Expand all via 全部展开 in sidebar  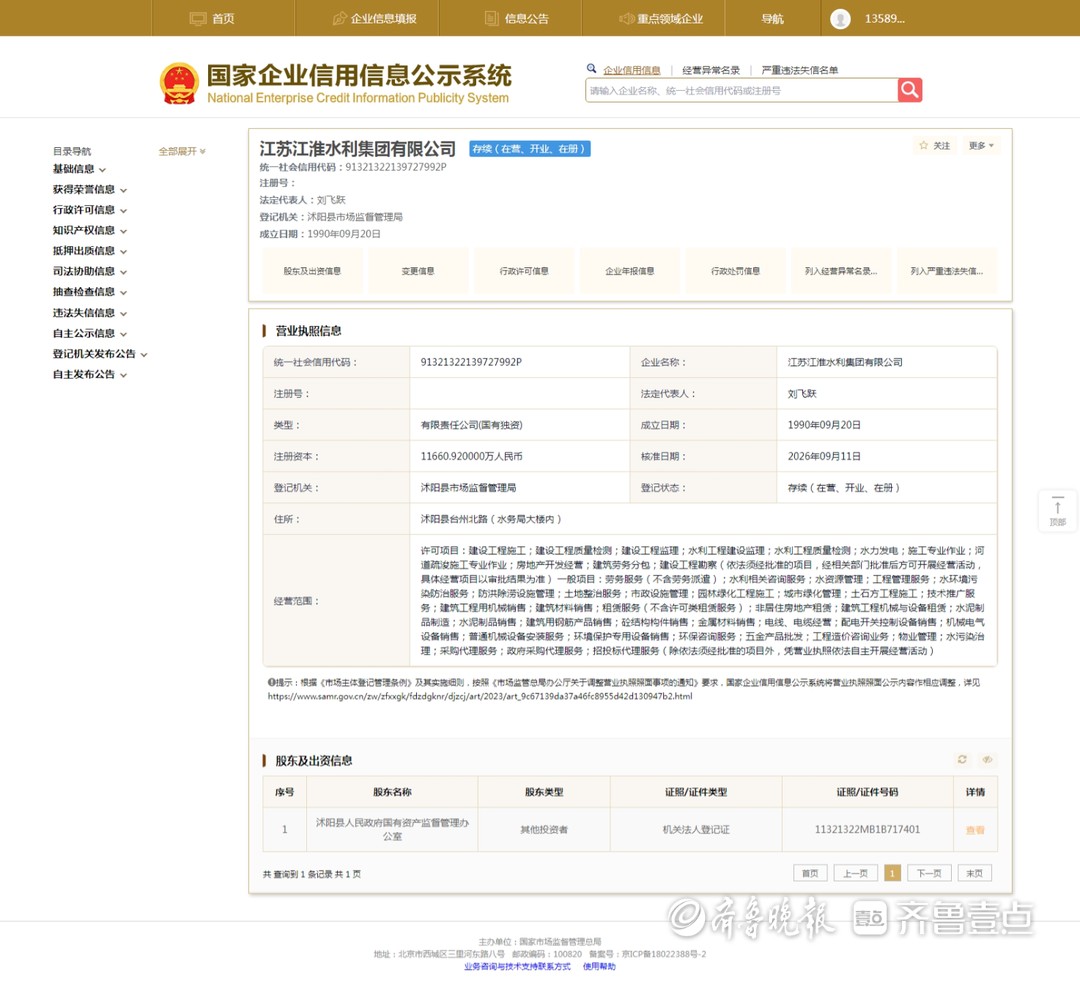[x=182, y=152]
